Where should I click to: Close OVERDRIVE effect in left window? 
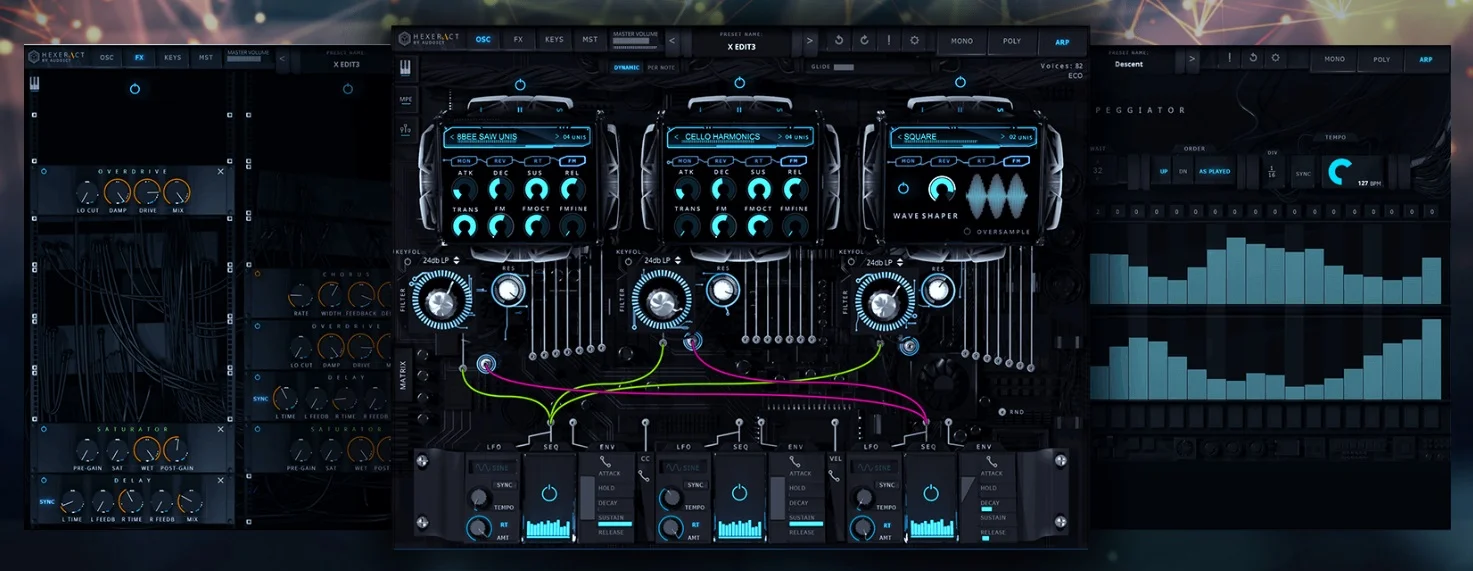point(221,172)
